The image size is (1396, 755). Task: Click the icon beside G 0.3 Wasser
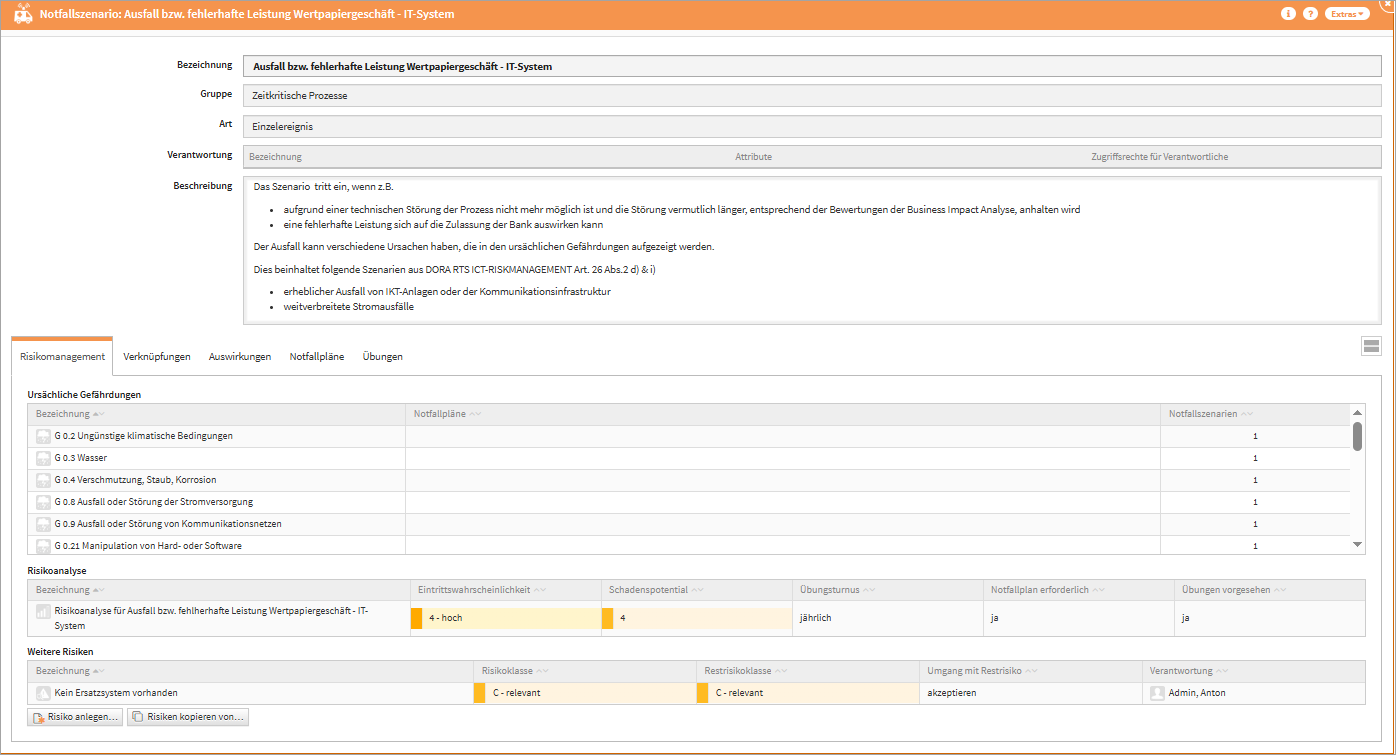[43, 458]
